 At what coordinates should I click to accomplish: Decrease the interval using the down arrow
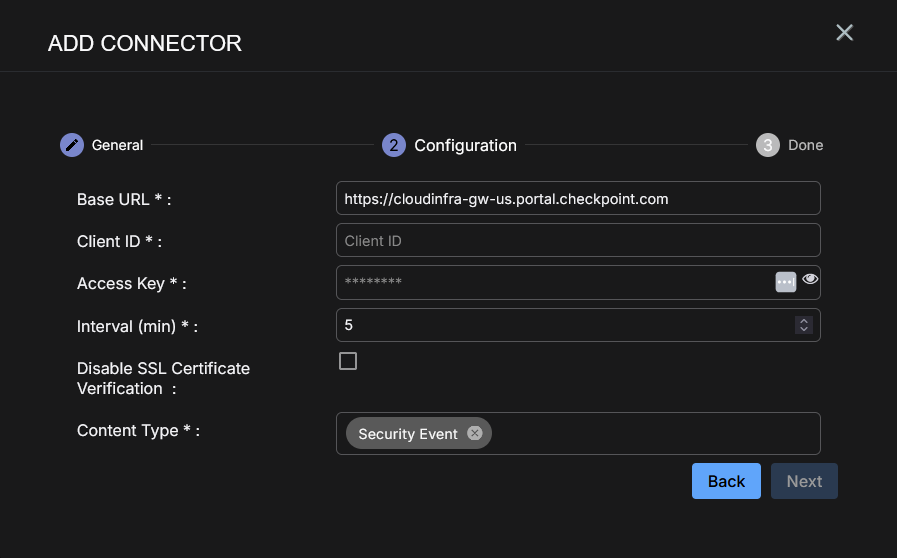tap(803, 329)
